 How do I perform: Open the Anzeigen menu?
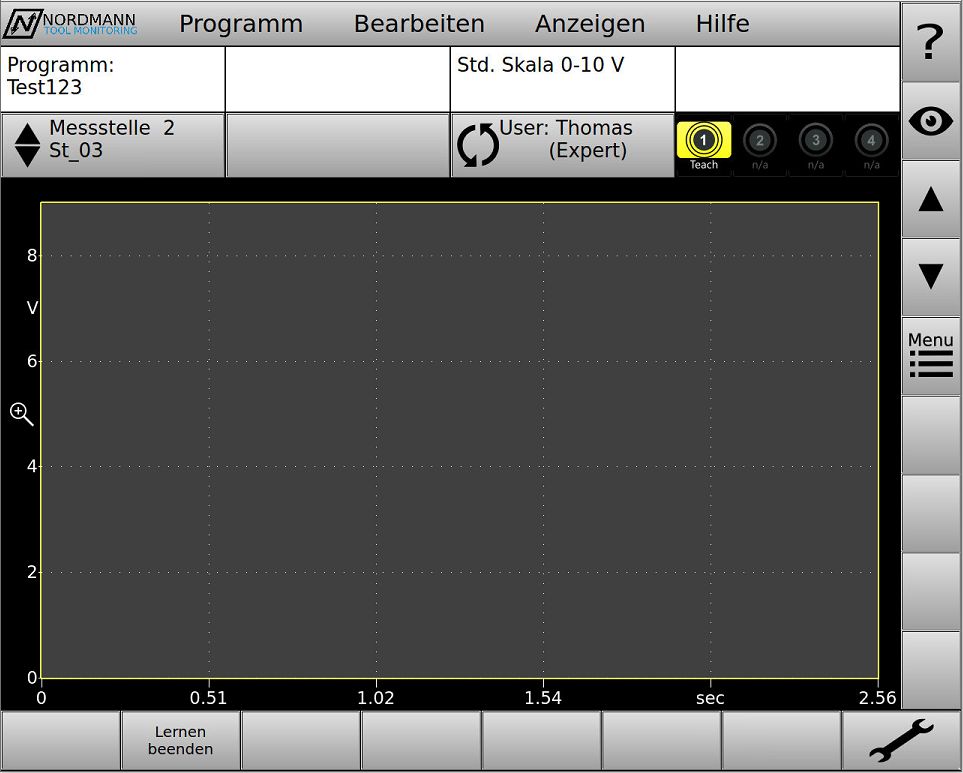[590, 24]
